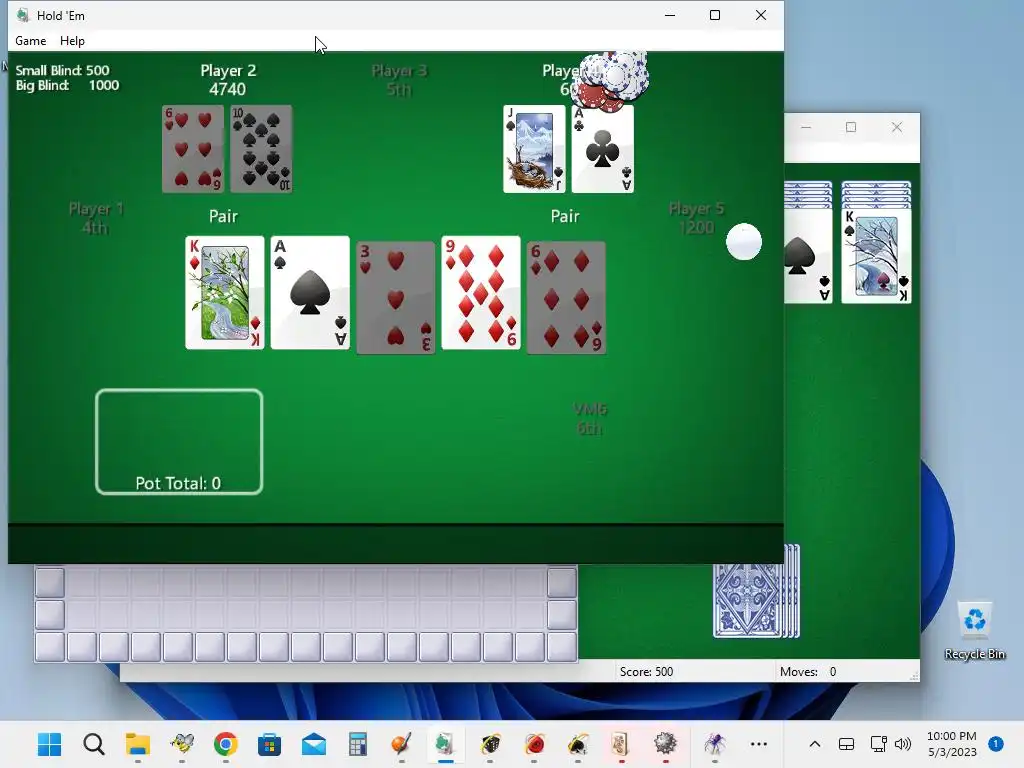Click the white dealer button disc
This screenshot has width=1024, height=768.
point(744,242)
